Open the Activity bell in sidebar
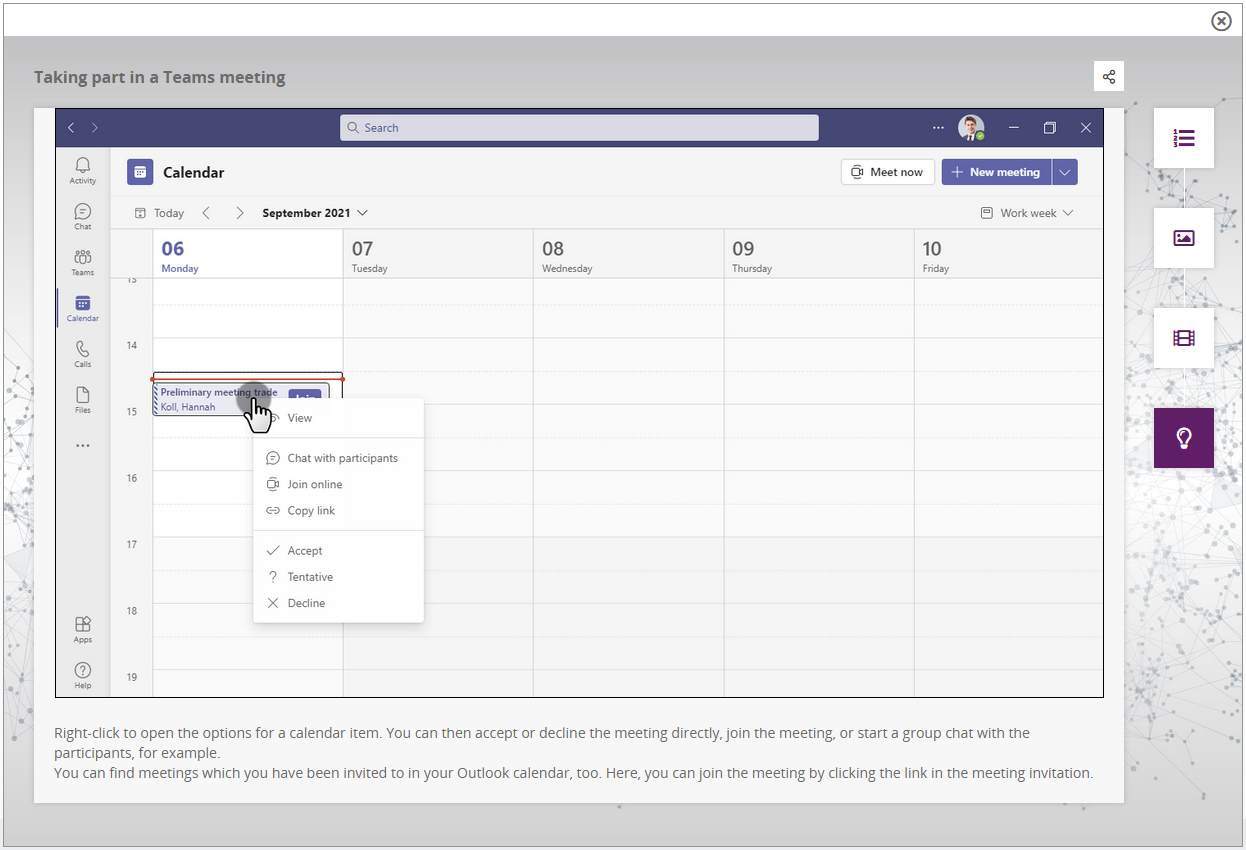Viewport: 1246px width, 850px height. point(83,169)
